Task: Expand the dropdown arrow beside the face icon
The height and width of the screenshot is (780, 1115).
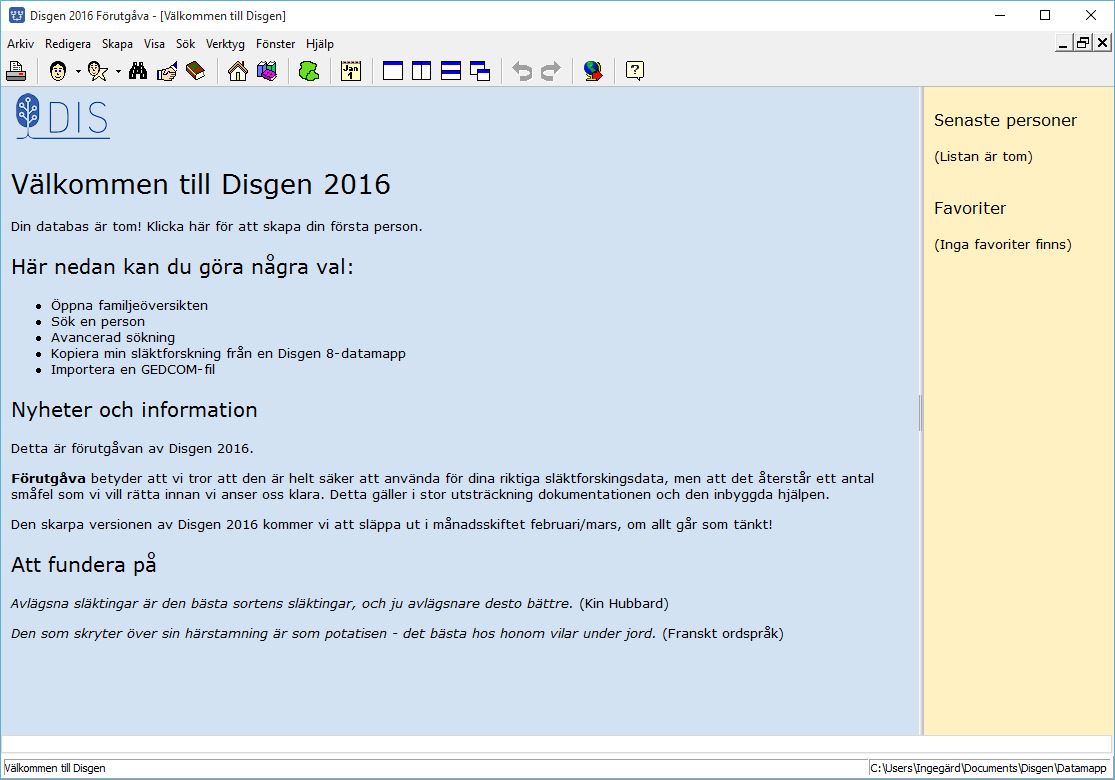Action: click(x=78, y=71)
